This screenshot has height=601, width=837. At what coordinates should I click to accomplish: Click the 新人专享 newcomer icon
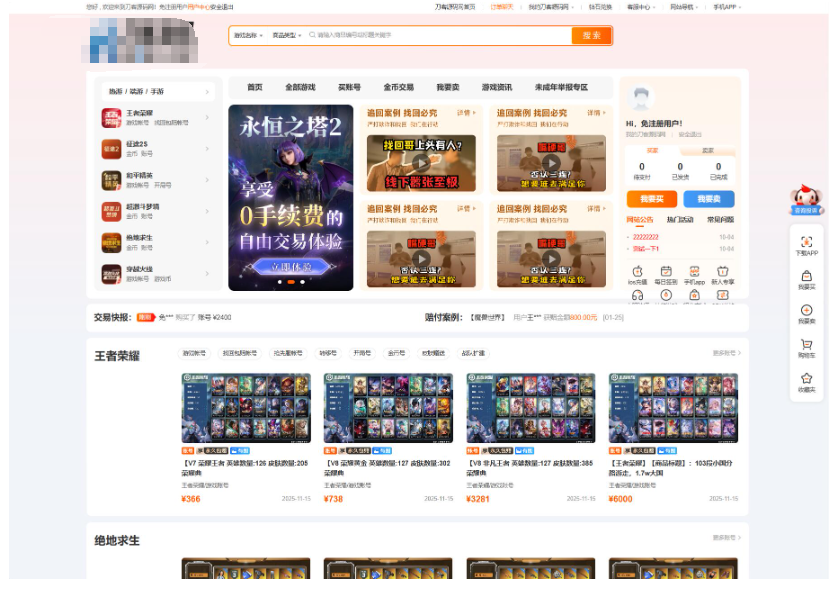pos(722,270)
